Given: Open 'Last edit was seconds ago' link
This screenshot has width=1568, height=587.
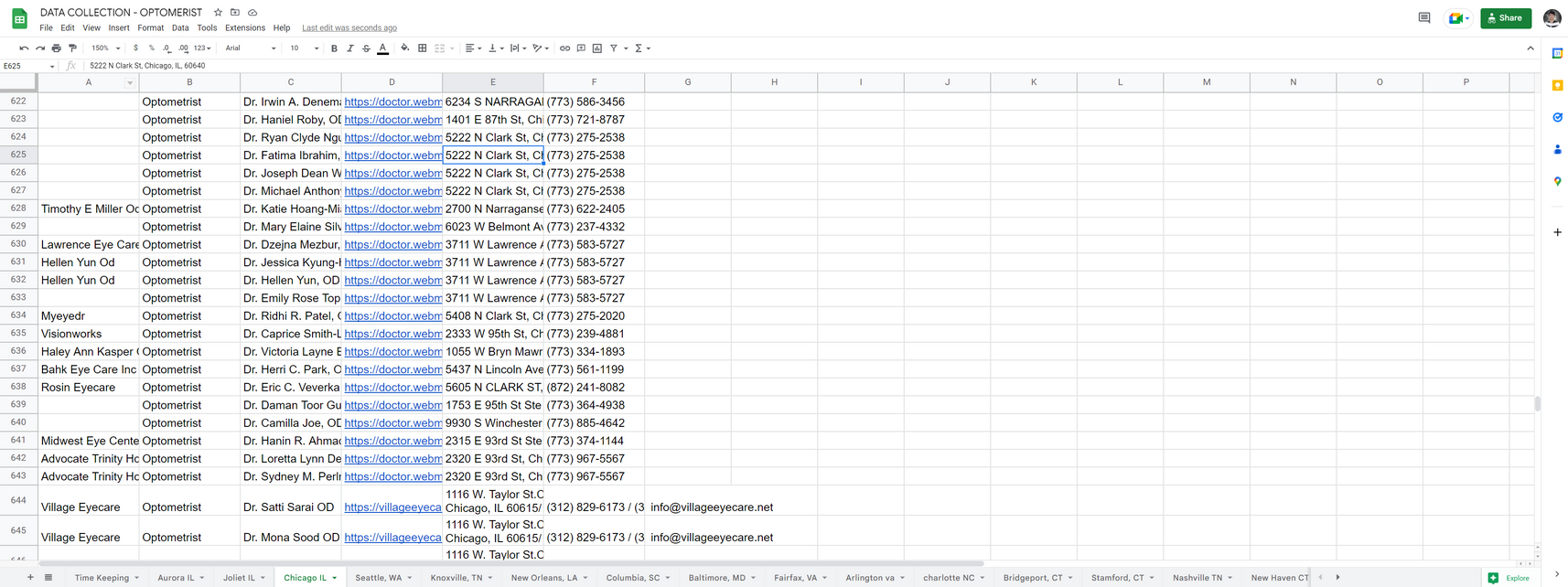Looking at the screenshot, I should tap(349, 28).
